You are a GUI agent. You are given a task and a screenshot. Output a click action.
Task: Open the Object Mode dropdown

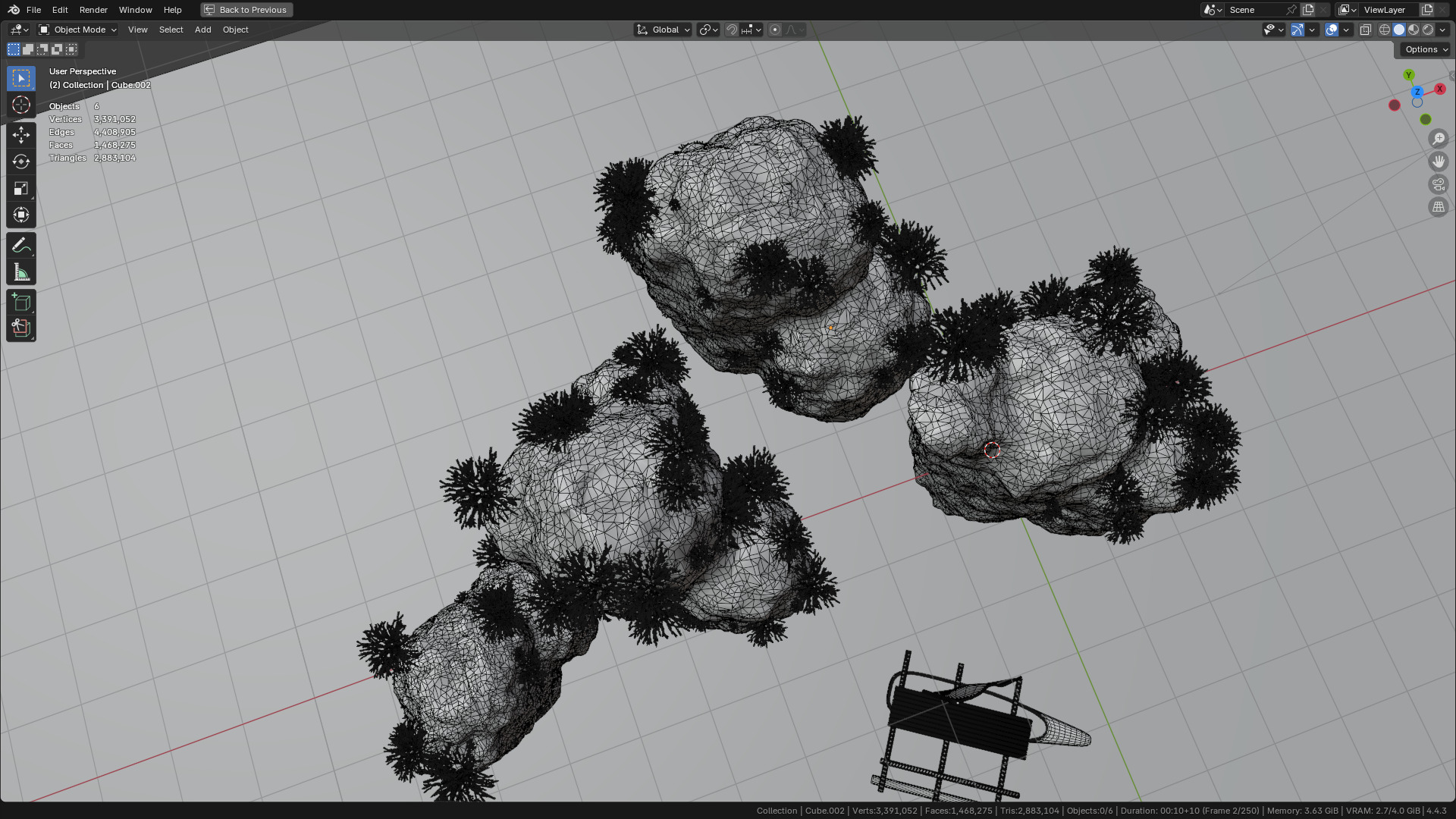click(78, 30)
